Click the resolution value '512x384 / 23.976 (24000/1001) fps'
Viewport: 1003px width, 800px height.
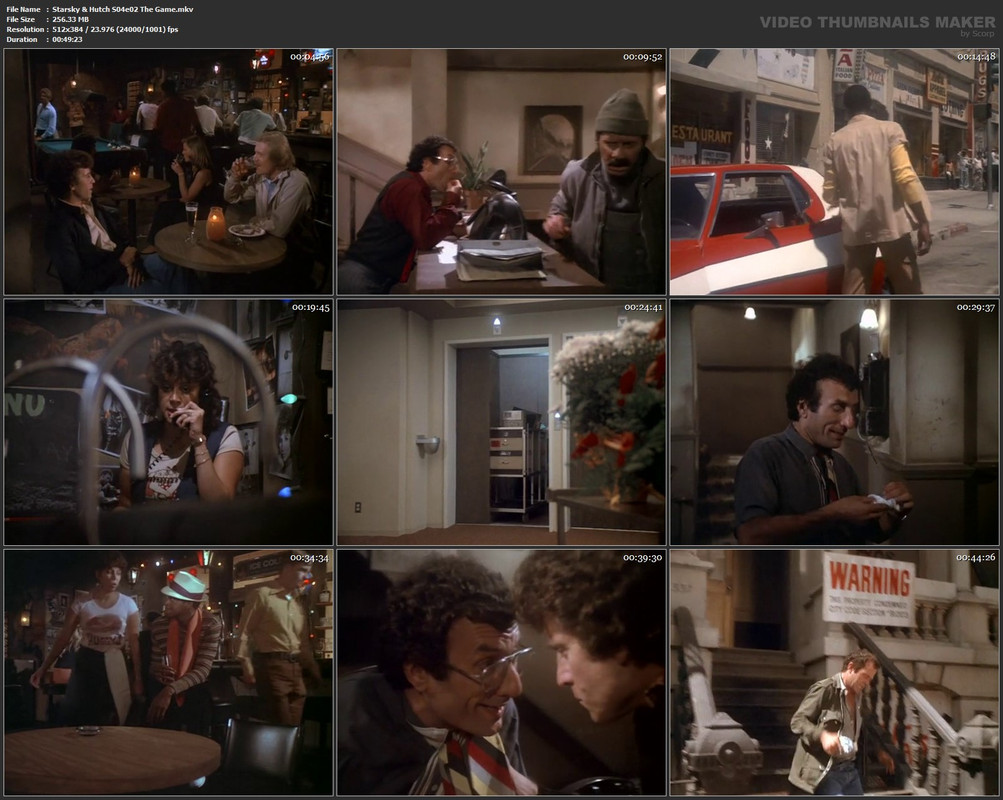point(115,29)
